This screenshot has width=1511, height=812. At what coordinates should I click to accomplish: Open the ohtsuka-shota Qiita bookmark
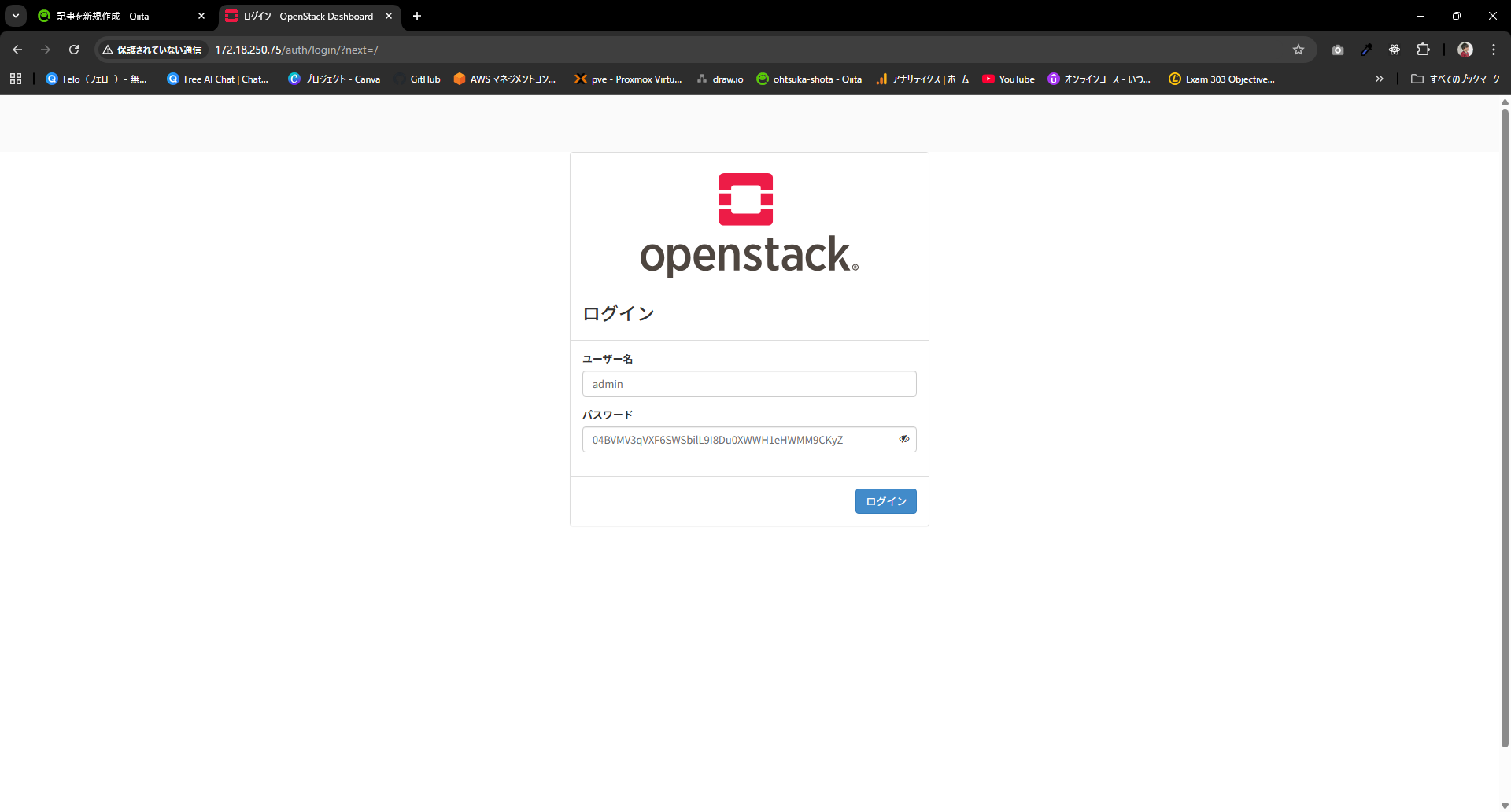(x=809, y=79)
